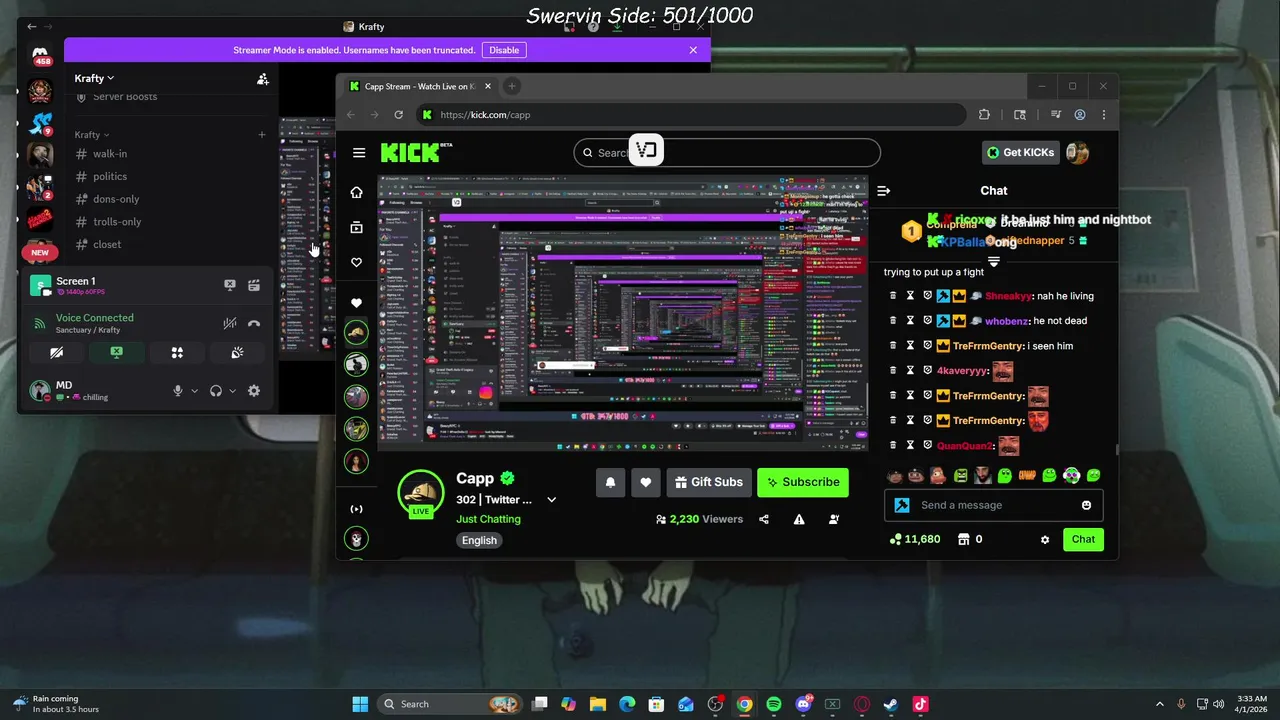Viewport: 1280px width, 720px height.
Task: Toggle the green screen share button
Action: tap(117, 353)
